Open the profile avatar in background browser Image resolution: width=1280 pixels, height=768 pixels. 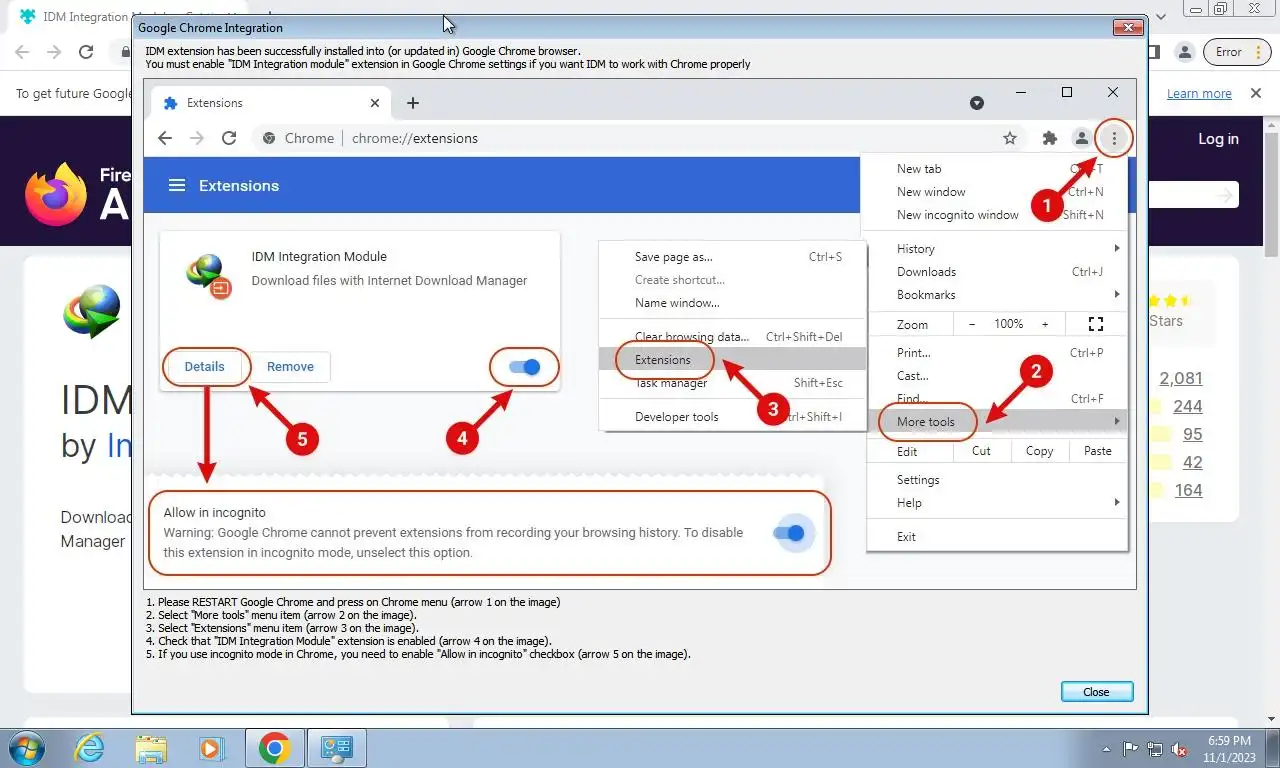(x=1184, y=52)
